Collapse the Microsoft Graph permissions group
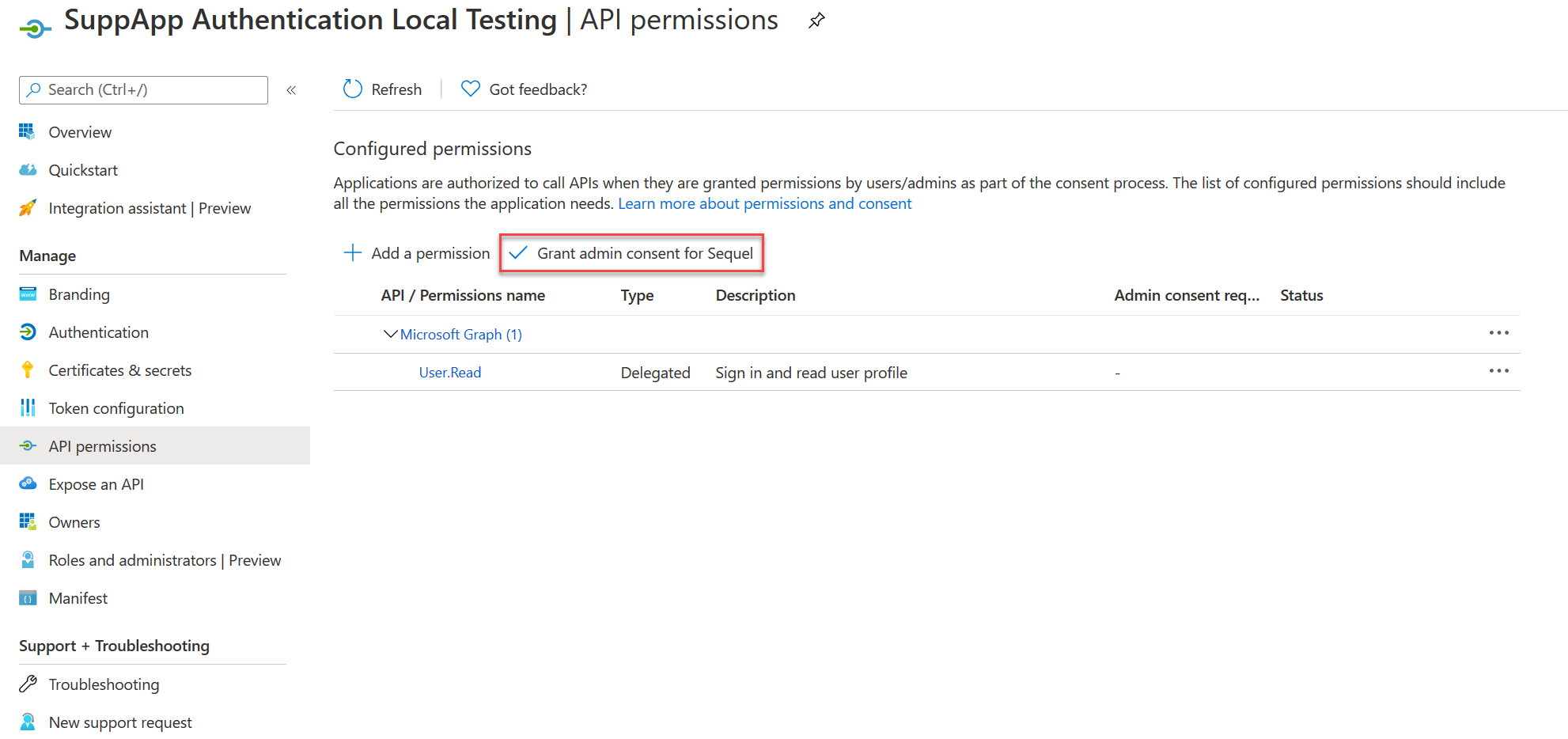This screenshot has height=739, width=1568. tap(390, 334)
